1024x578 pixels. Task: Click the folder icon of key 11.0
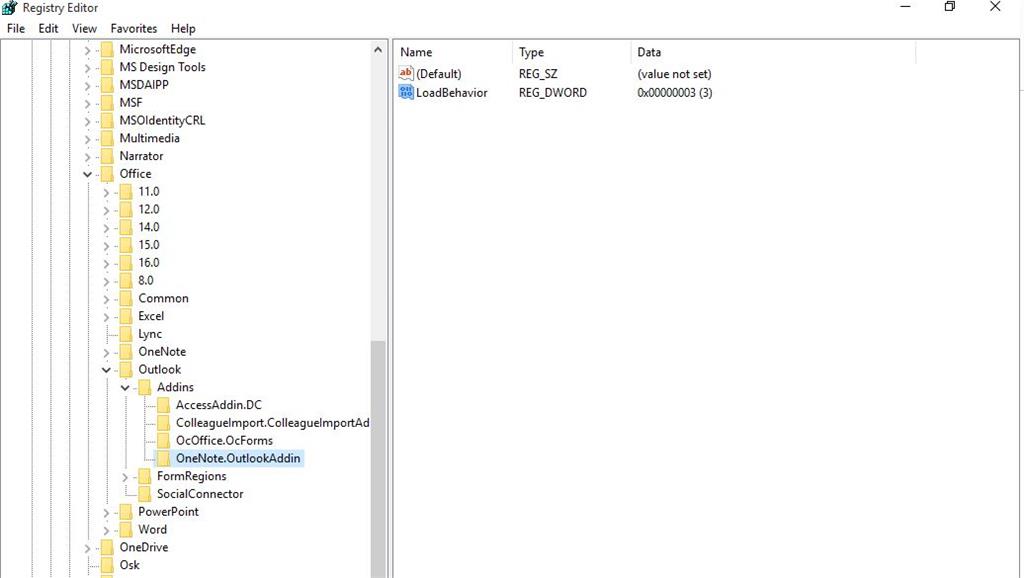pos(126,192)
